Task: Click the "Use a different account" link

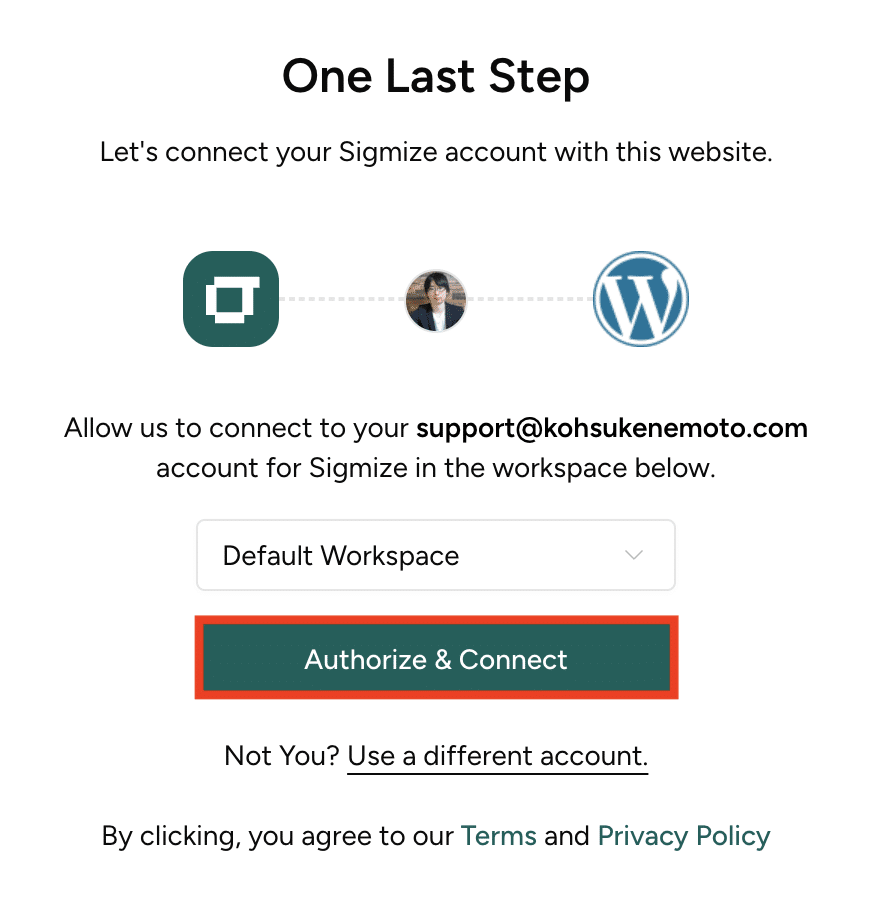Action: tap(497, 755)
